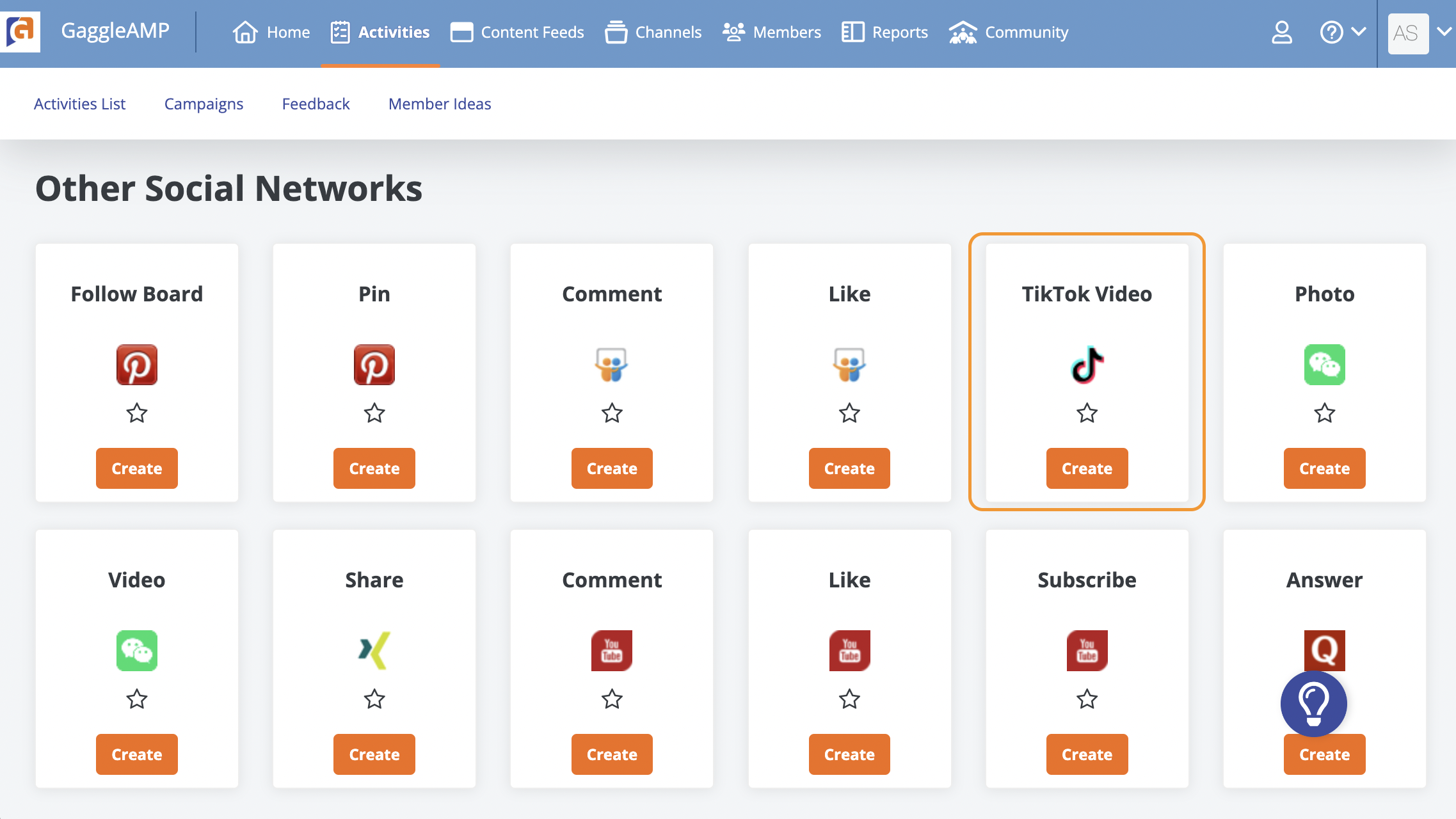The width and height of the screenshot is (1456, 819).
Task: Switch to the Activities List tab
Action: click(x=79, y=104)
